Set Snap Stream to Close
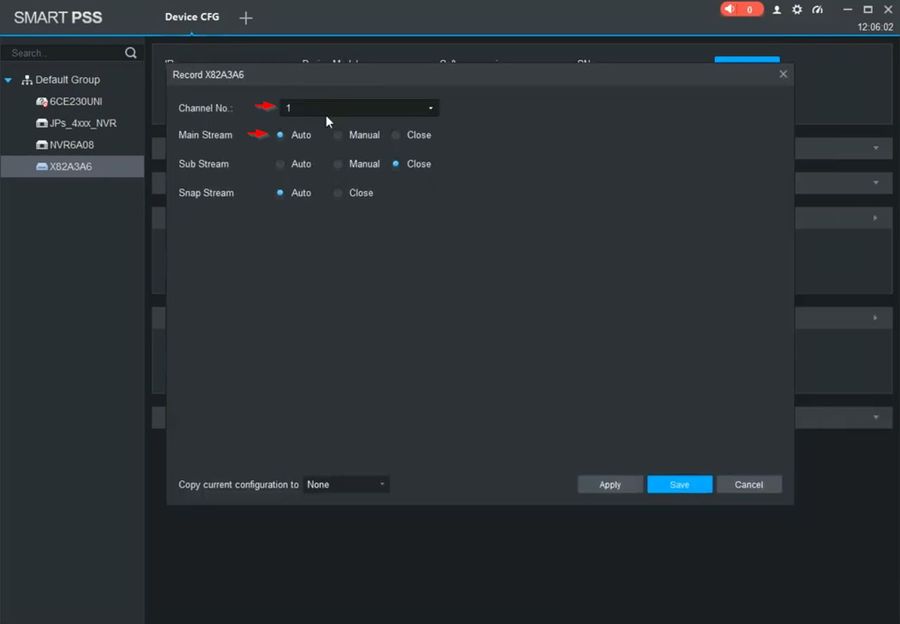This screenshot has width=900, height=624. click(339, 193)
